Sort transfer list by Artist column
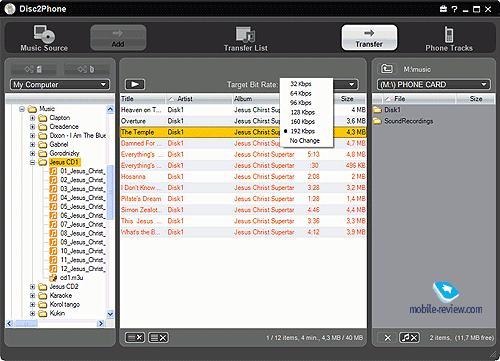Screen dimensions: 500x361 [x=199, y=99]
